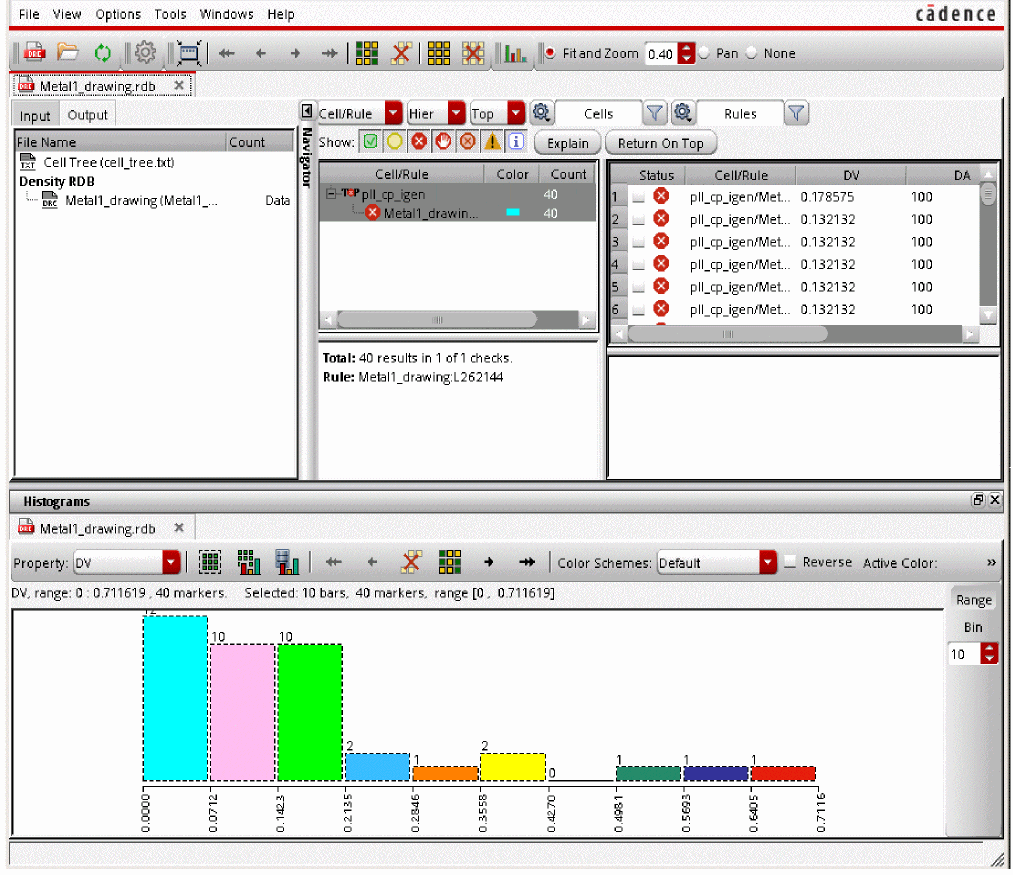Show warning status markers with triangle icon
1013x875 pixels.
(492, 142)
